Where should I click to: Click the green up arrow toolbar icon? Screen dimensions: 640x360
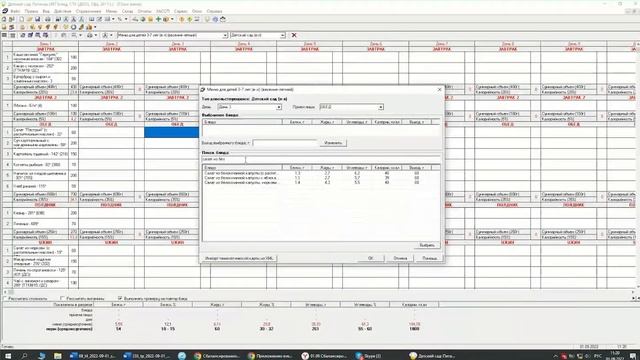pos(189,19)
